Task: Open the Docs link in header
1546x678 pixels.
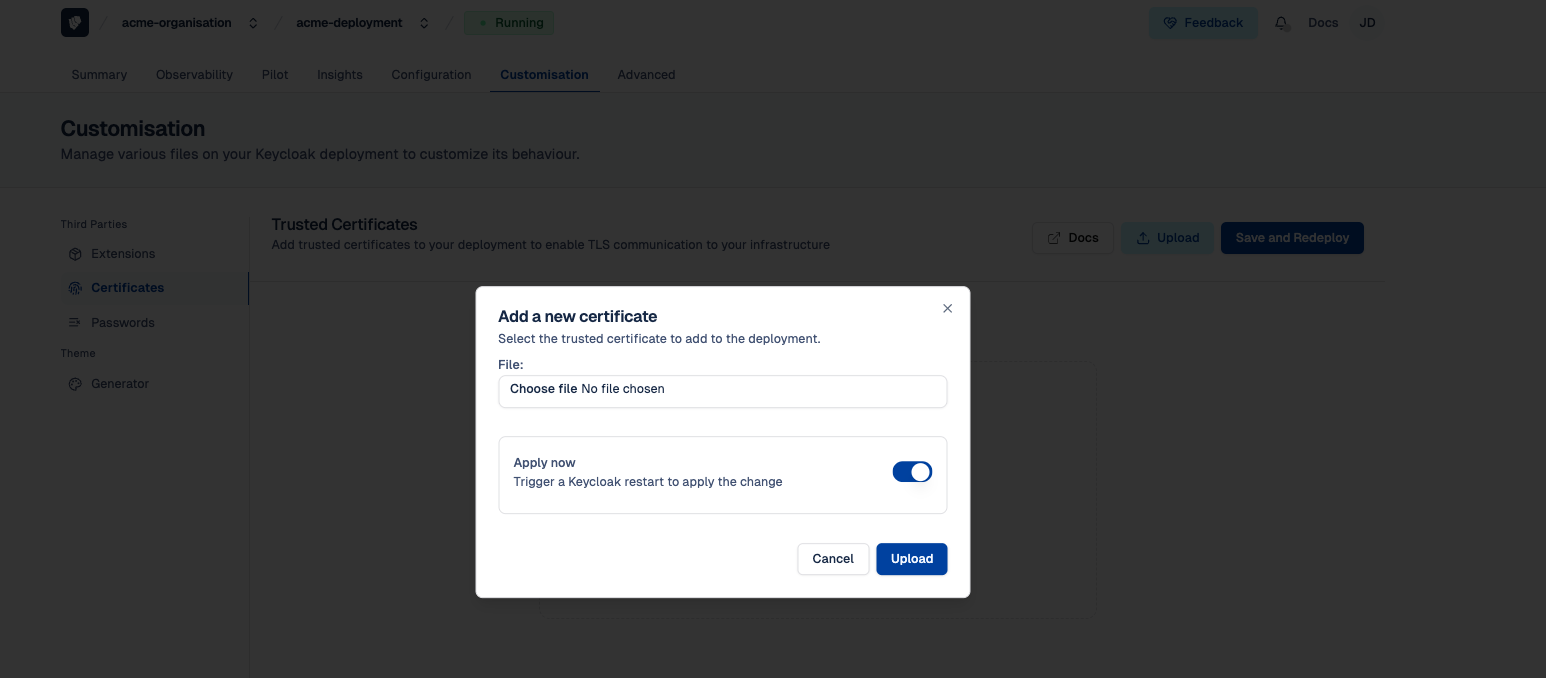Action: click(1323, 23)
